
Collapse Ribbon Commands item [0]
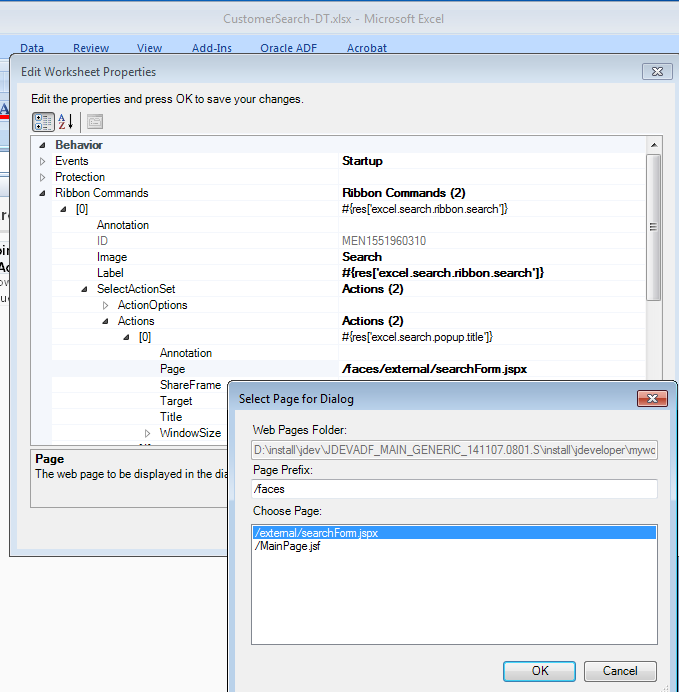click(x=63, y=209)
